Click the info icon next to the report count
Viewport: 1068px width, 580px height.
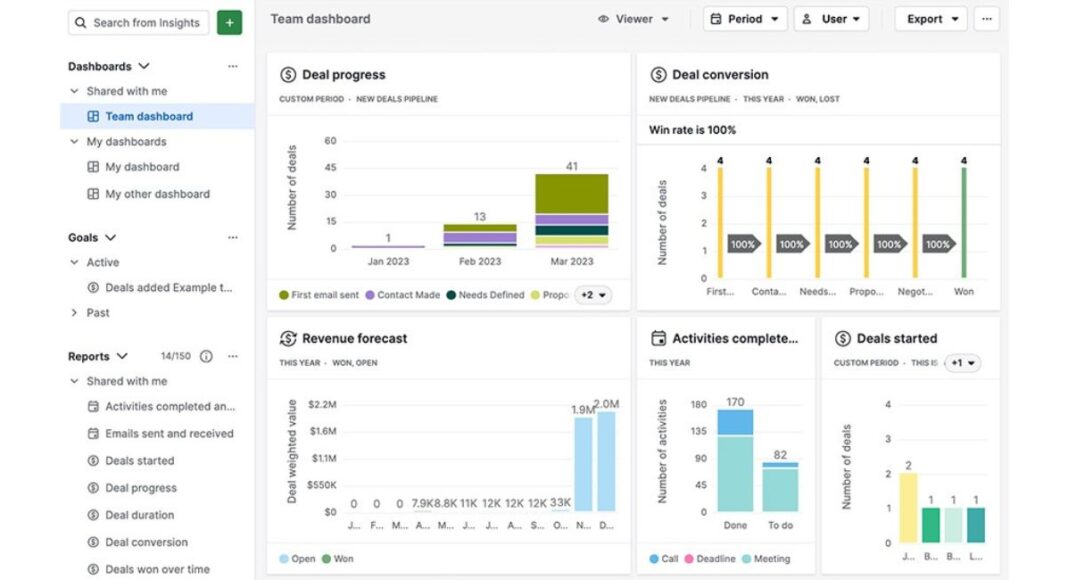pyautogui.click(x=207, y=356)
